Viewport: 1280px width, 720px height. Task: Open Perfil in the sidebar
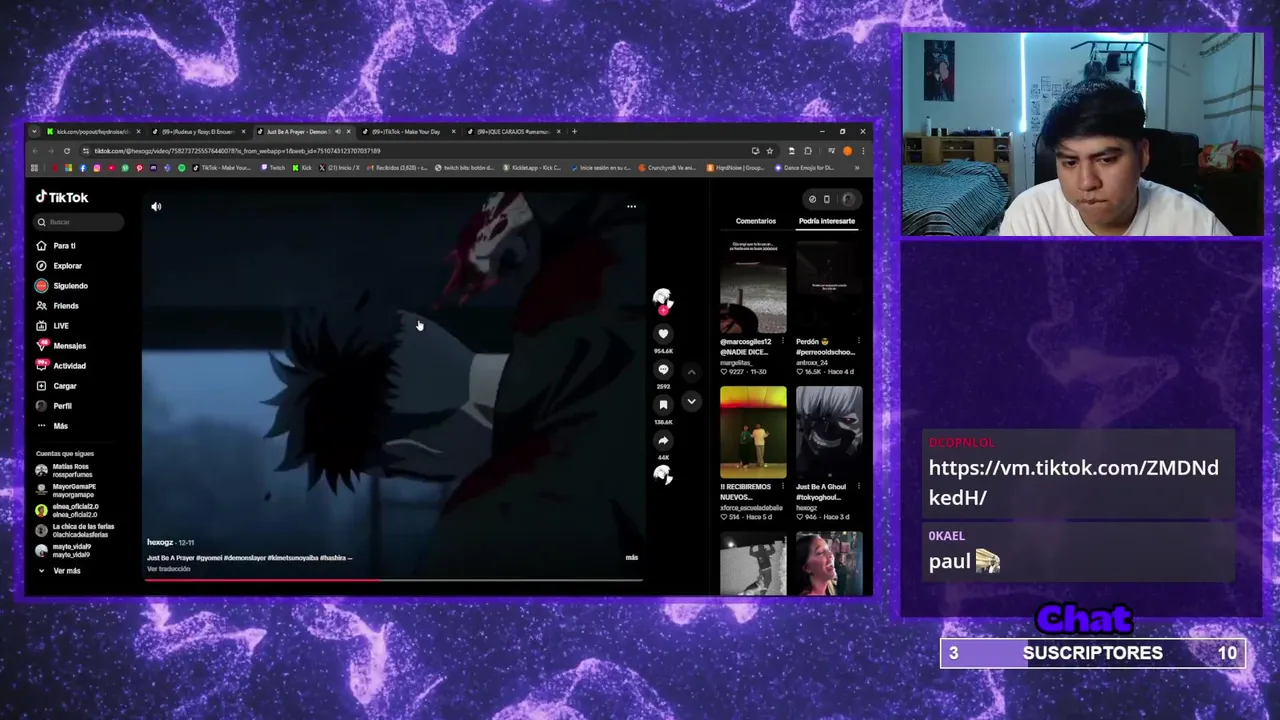(54, 406)
